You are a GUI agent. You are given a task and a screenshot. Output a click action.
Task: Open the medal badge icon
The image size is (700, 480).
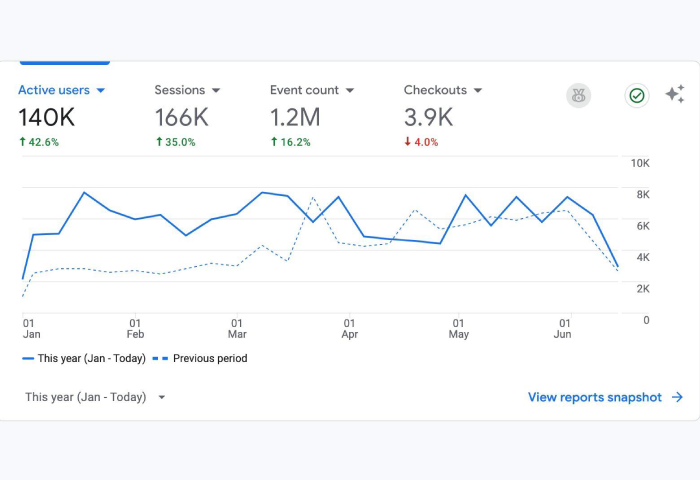tap(579, 96)
